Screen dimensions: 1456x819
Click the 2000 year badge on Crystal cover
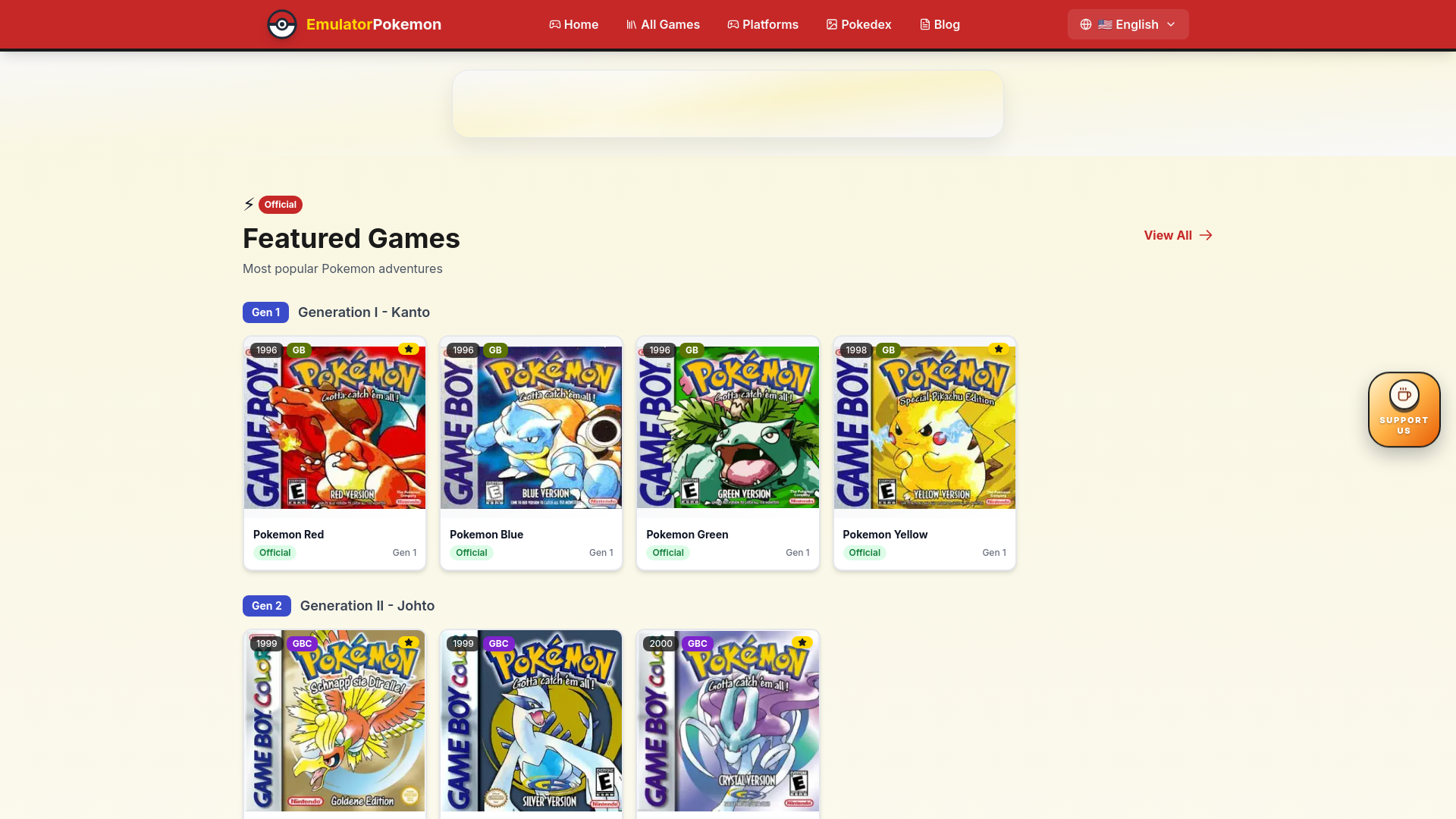[x=661, y=644]
